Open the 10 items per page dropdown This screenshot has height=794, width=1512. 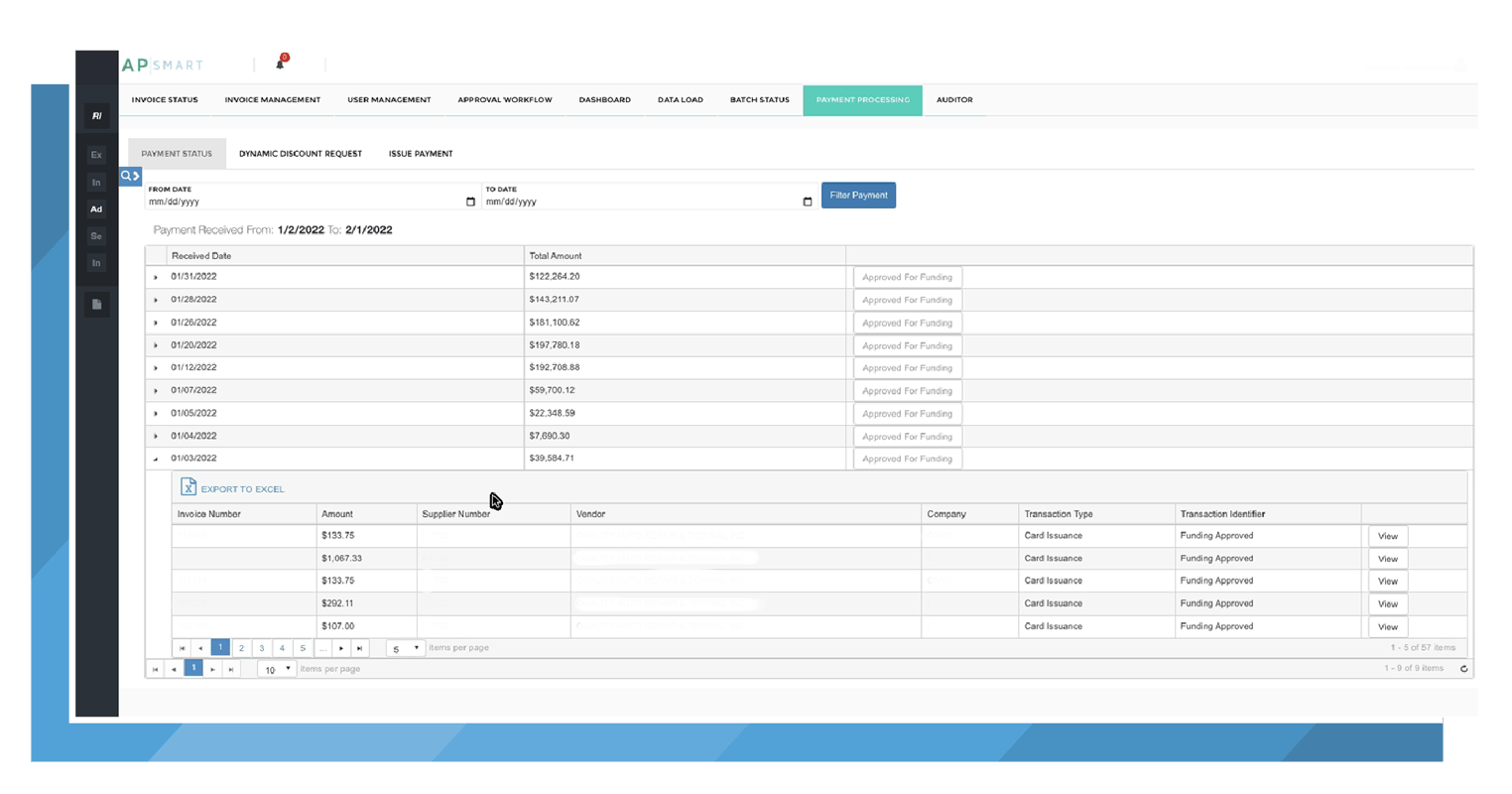[277, 669]
